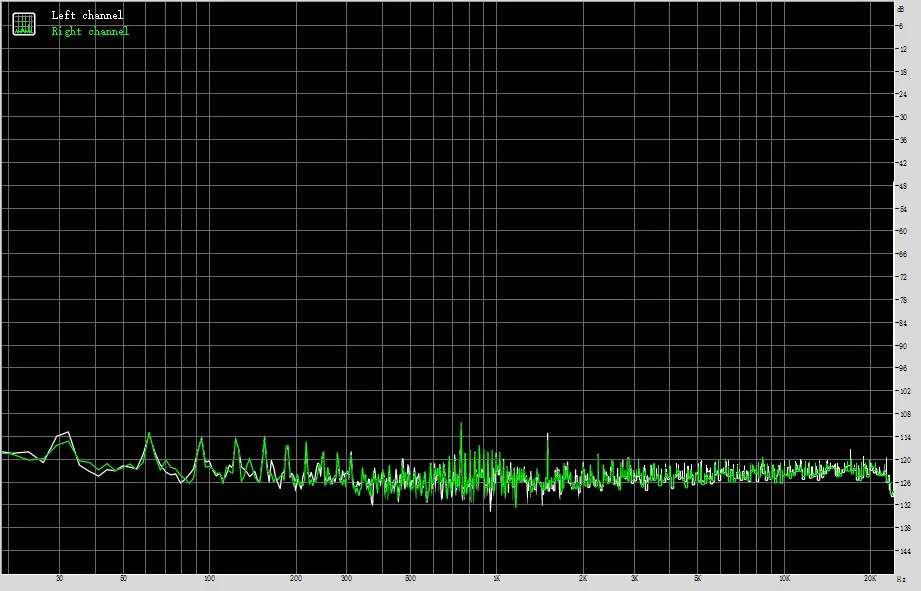Click the "200" frequency axis label
Image resolution: width=921 pixels, height=591 pixels.
pyautogui.click(x=296, y=579)
